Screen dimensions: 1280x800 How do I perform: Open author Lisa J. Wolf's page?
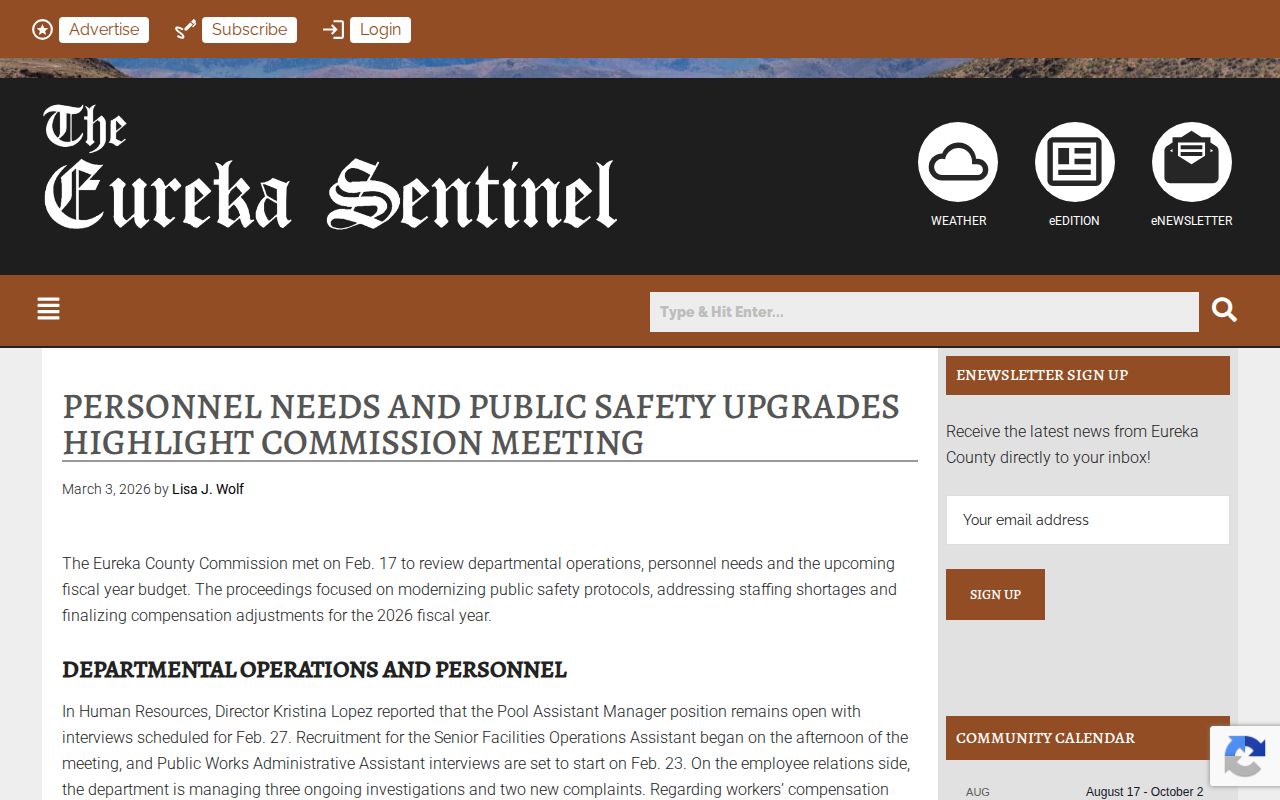click(208, 489)
